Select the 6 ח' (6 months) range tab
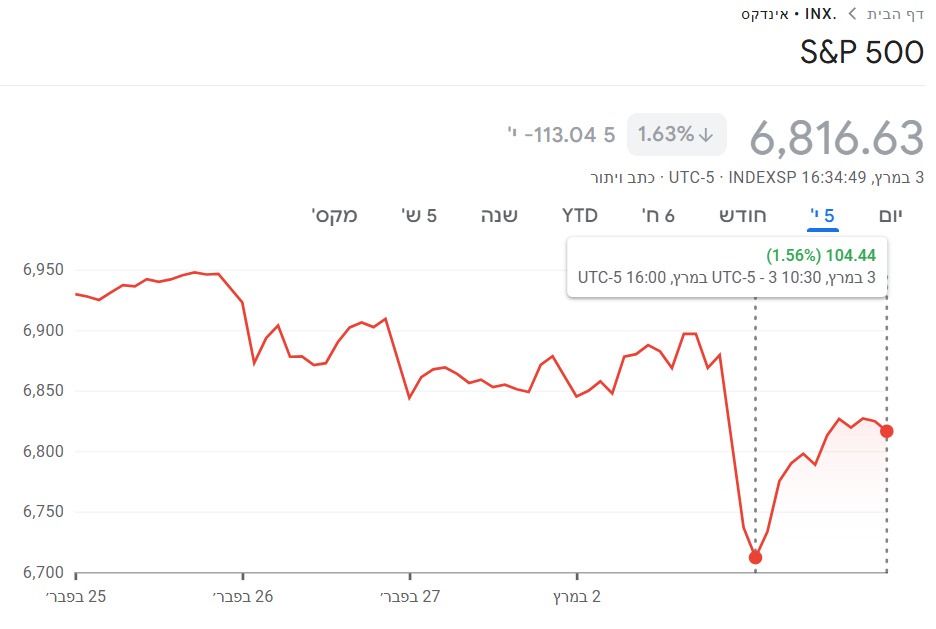 658,215
